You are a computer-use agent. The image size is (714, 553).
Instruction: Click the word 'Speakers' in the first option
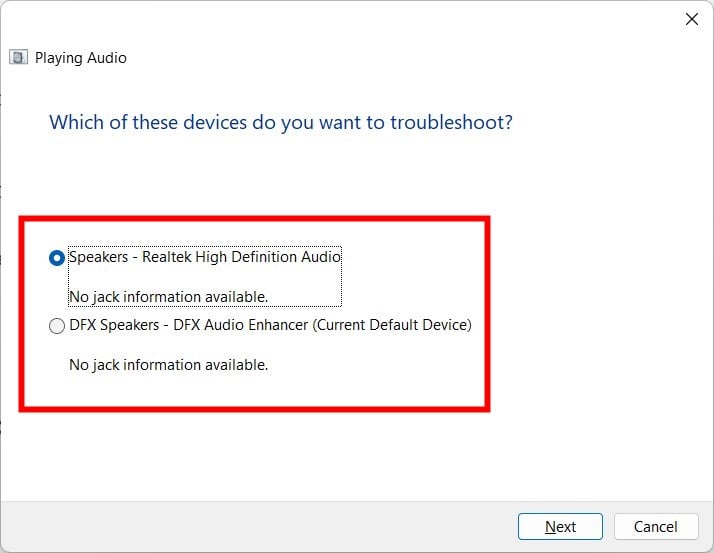tap(98, 257)
